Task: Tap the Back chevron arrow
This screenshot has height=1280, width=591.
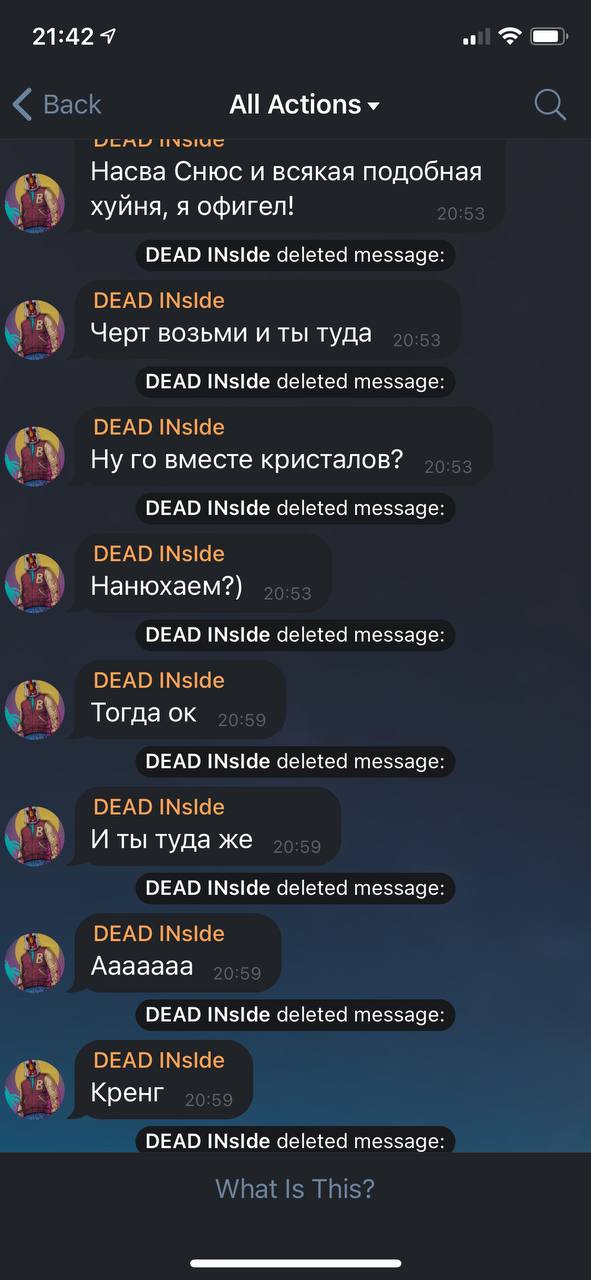Action: tap(22, 104)
